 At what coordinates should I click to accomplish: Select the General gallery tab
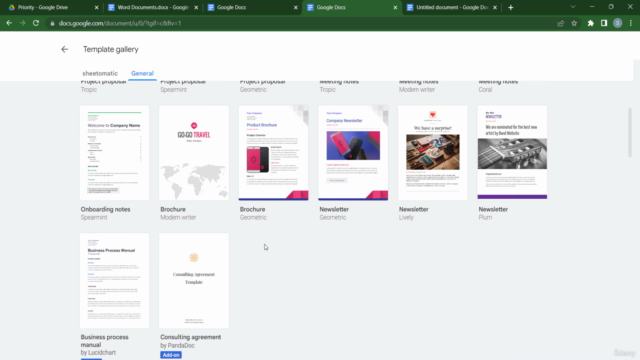[x=142, y=73]
